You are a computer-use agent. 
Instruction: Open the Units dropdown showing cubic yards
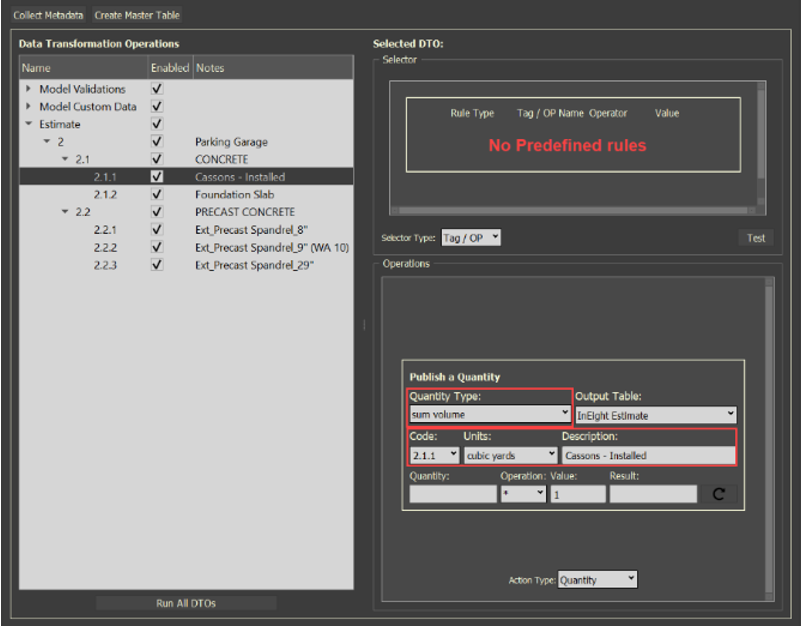[x=509, y=455]
